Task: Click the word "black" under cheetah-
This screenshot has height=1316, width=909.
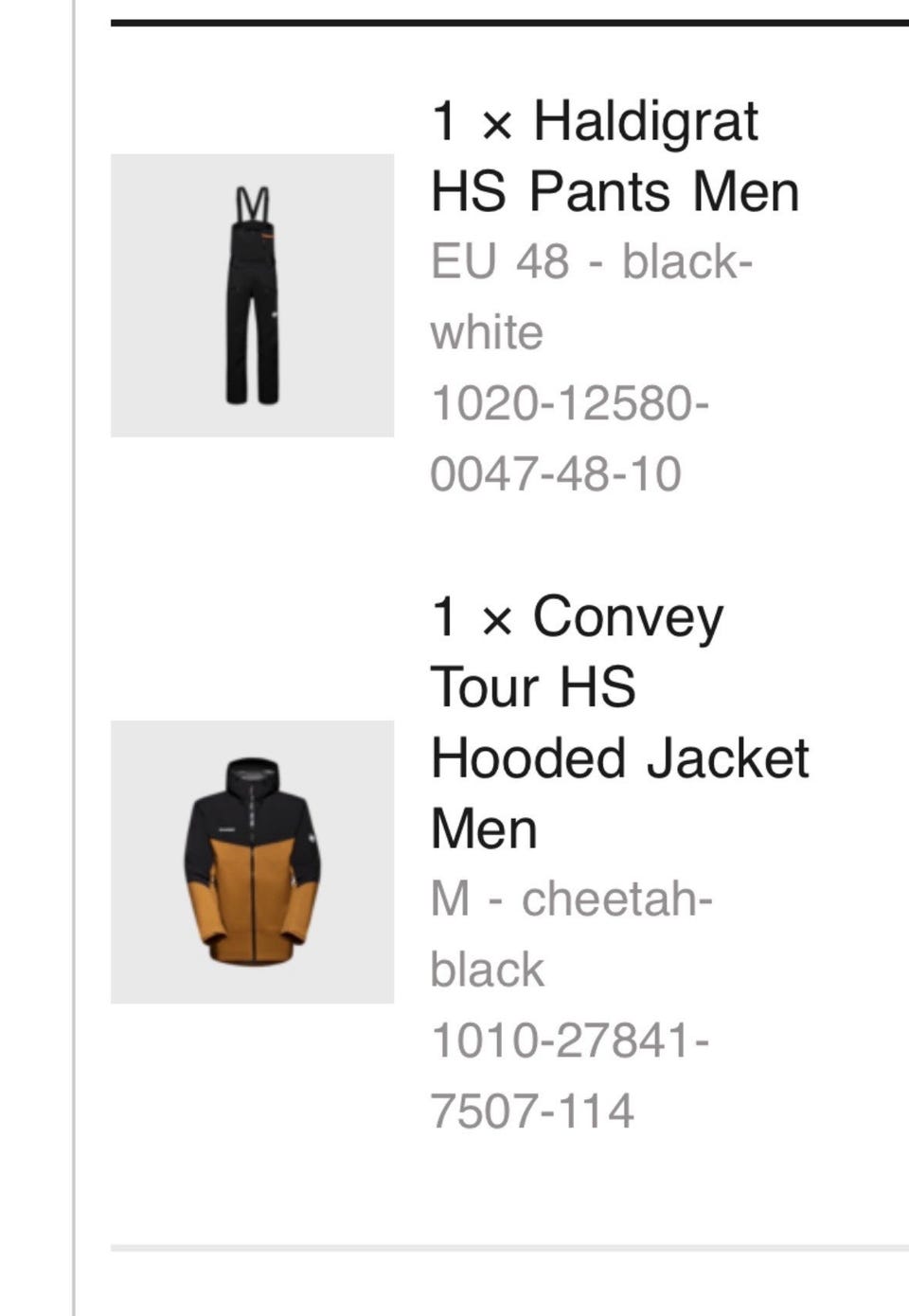Action: click(x=488, y=969)
